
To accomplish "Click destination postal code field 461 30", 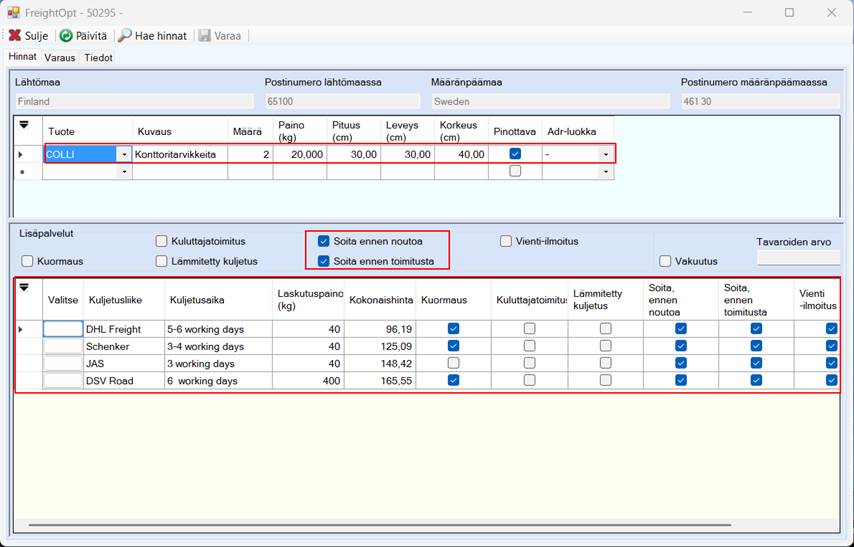I will (760, 101).
